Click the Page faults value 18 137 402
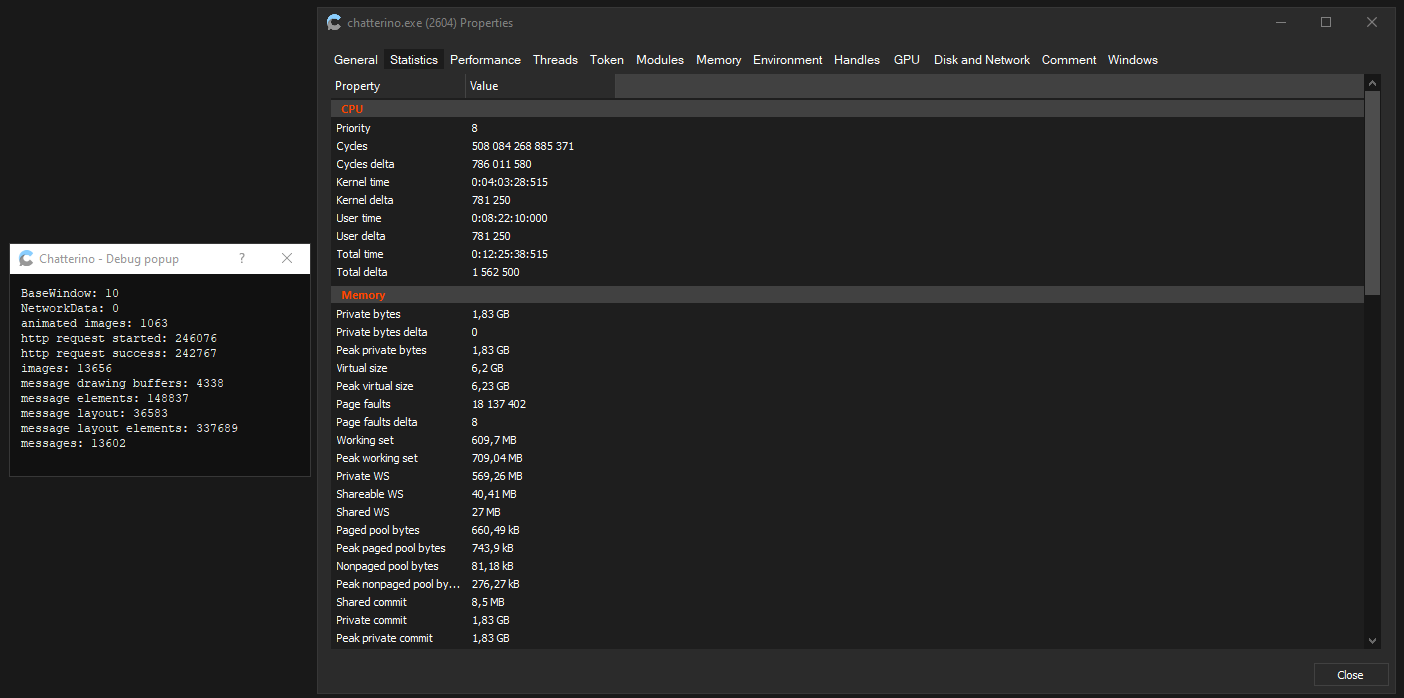The width and height of the screenshot is (1404, 698). 499,404
